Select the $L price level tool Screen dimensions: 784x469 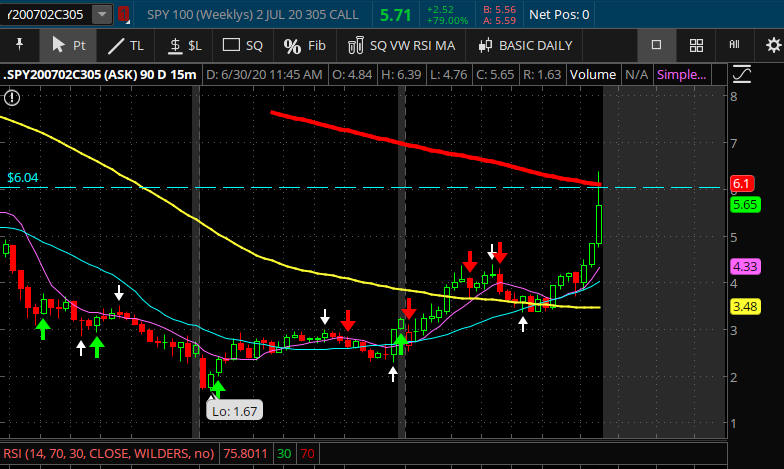pos(184,46)
